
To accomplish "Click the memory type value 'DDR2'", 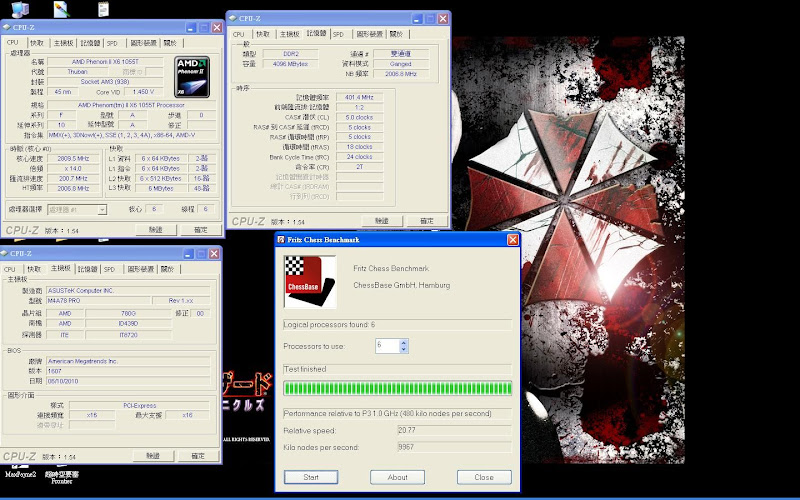I will [x=291, y=54].
